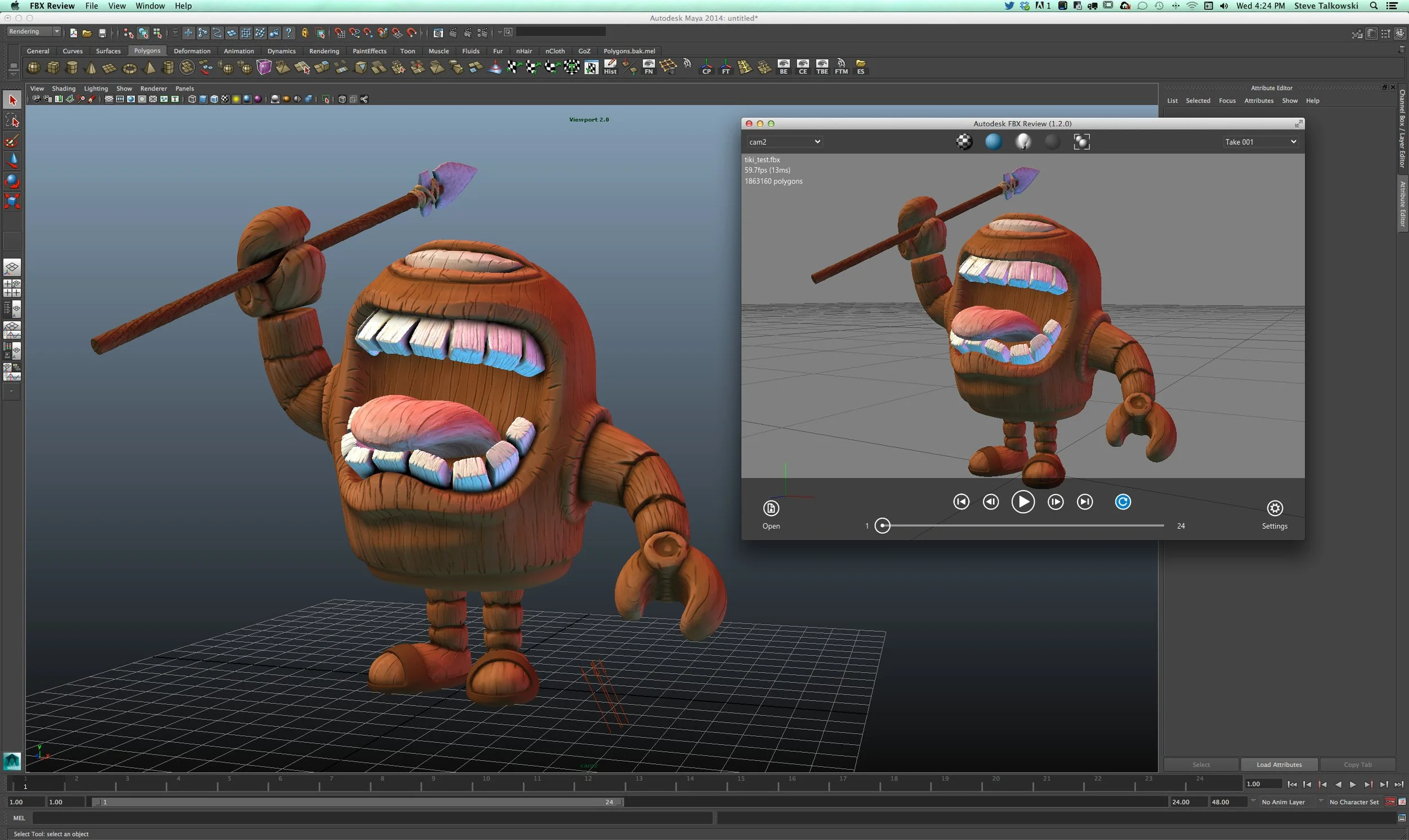Create a polygon sphere from the shelf
Viewport: 1409px width, 840px height.
coord(34,68)
